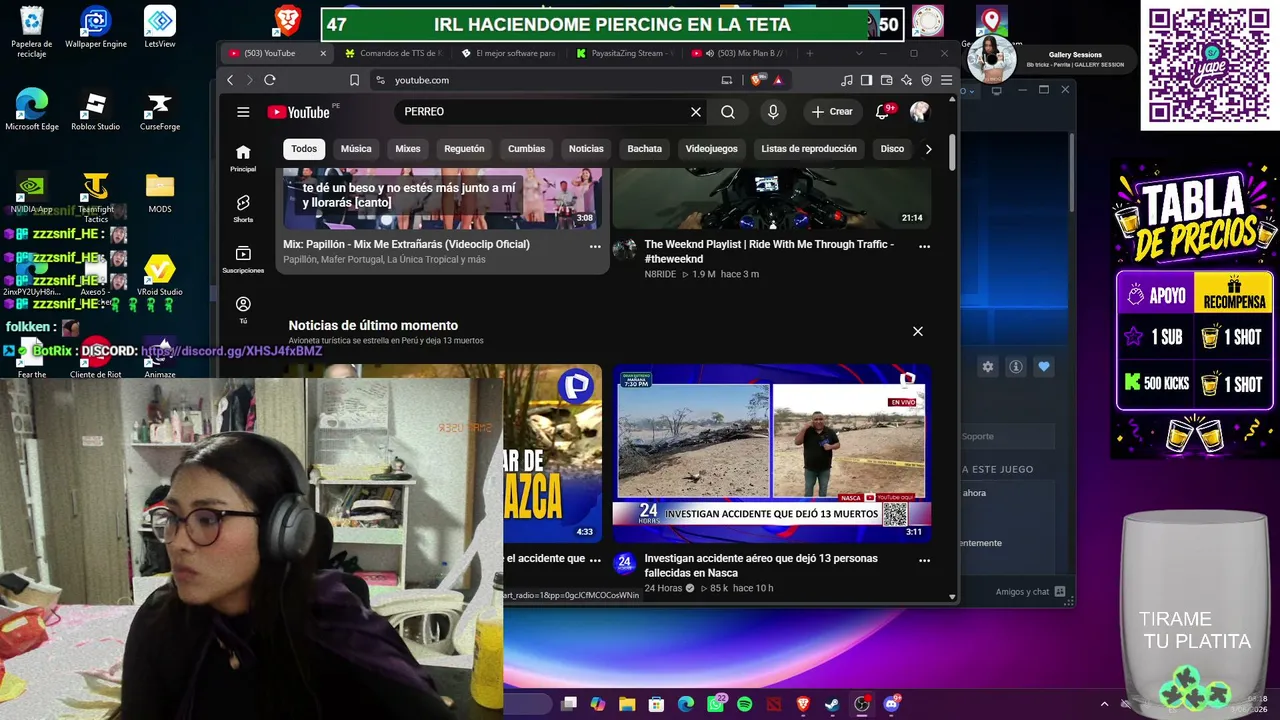Open Brave Rewards triangle icon
The image size is (1280, 720).
pyautogui.click(x=778, y=80)
